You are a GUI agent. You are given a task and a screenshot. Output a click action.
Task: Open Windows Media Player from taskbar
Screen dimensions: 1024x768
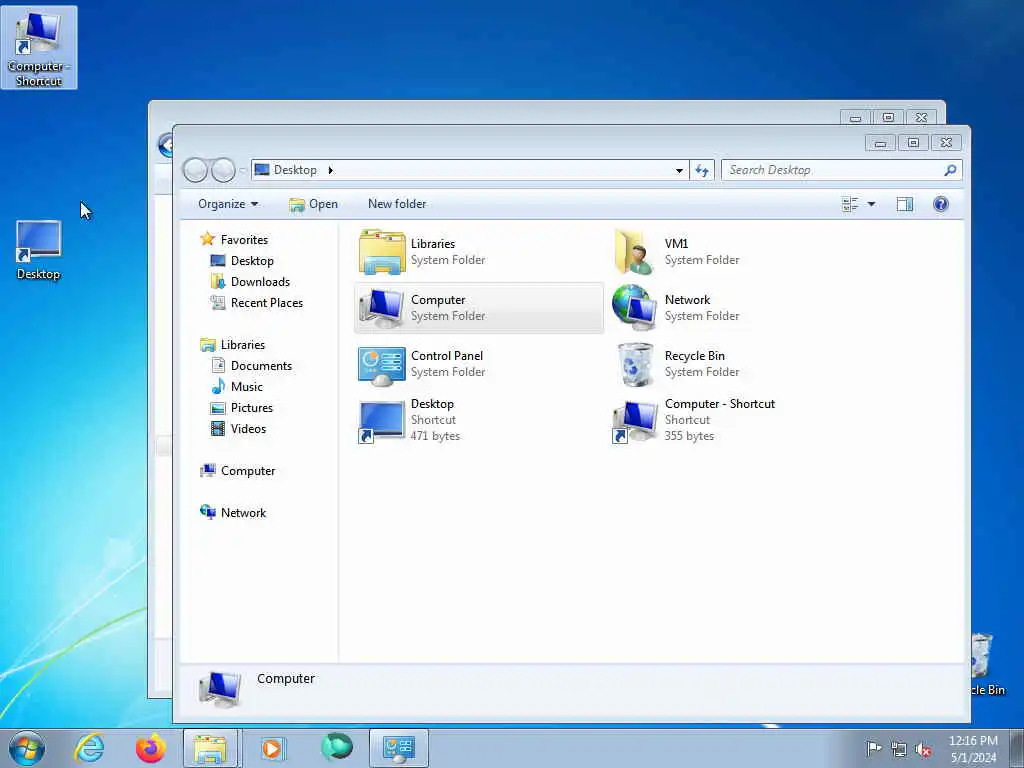click(273, 748)
